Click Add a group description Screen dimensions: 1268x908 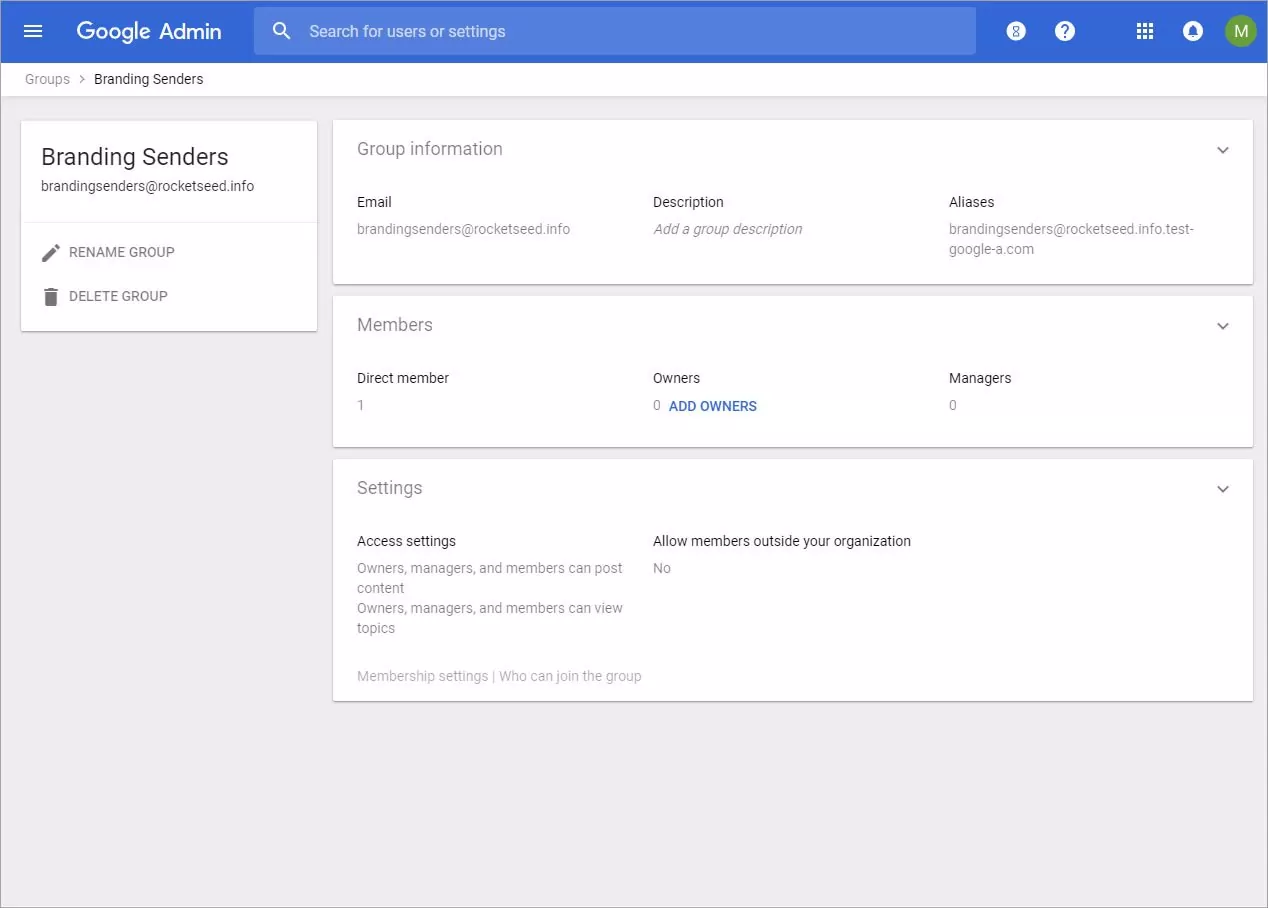tap(728, 229)
